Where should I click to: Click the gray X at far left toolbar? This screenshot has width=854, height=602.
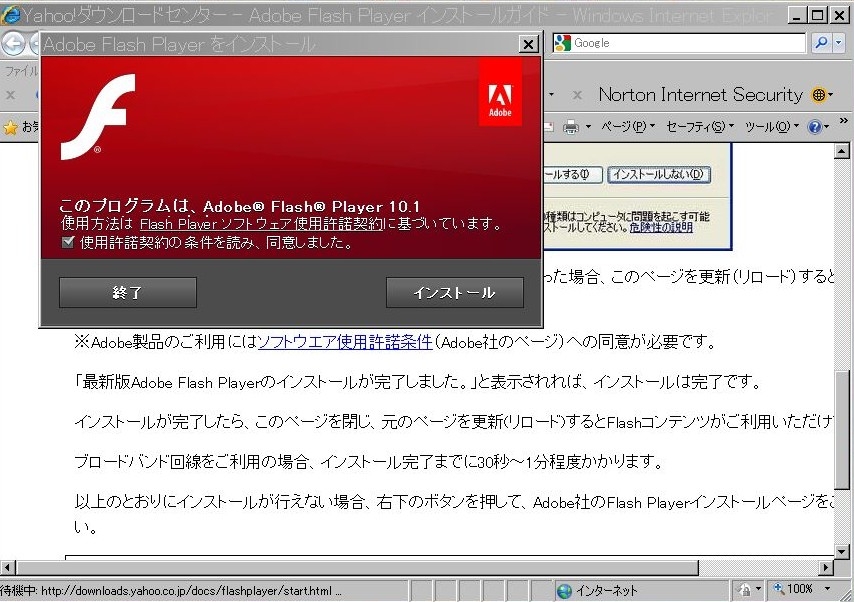(10, 95)
